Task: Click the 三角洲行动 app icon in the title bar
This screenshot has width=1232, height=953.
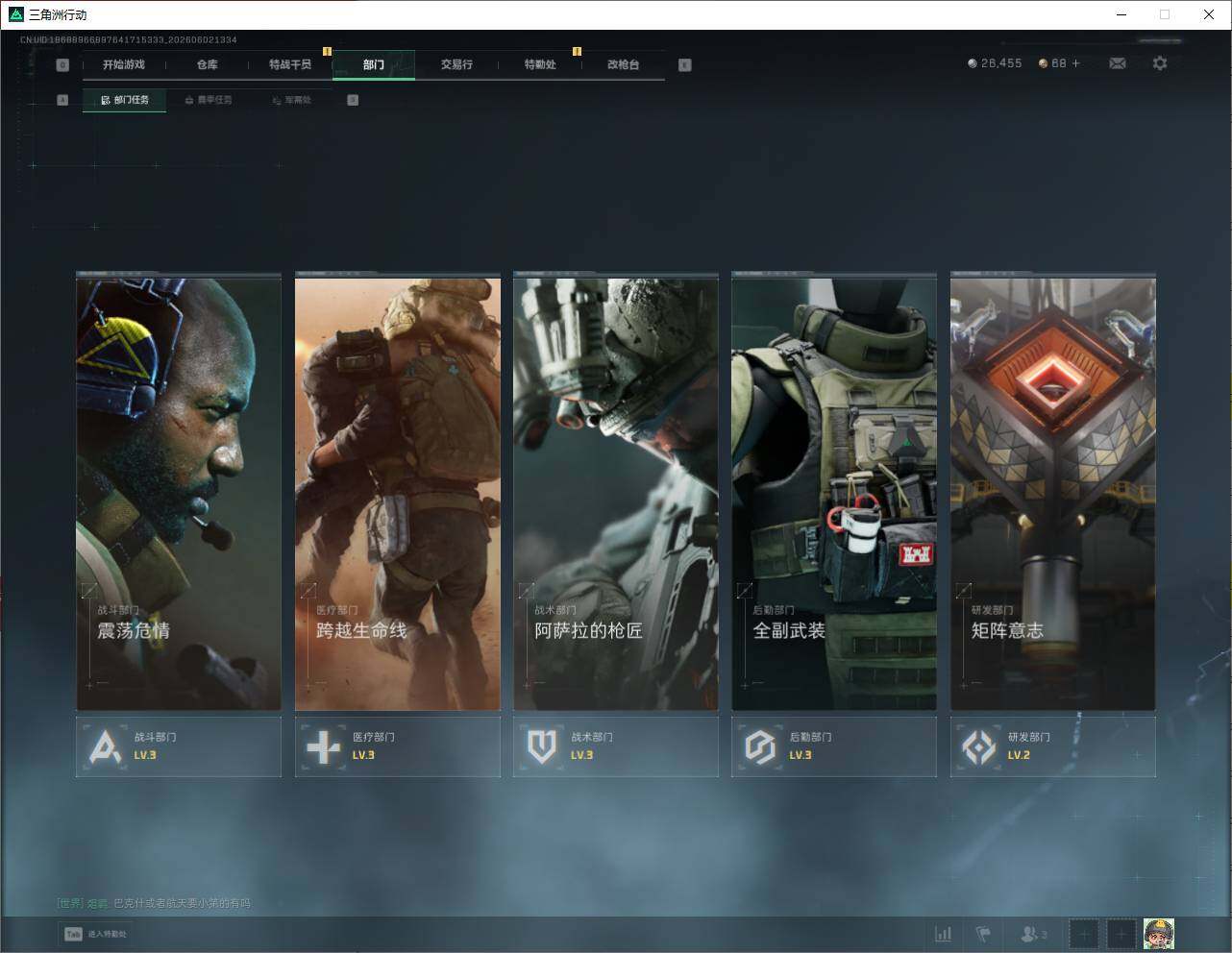Action: pyautogui.click(x=15, y=14)
